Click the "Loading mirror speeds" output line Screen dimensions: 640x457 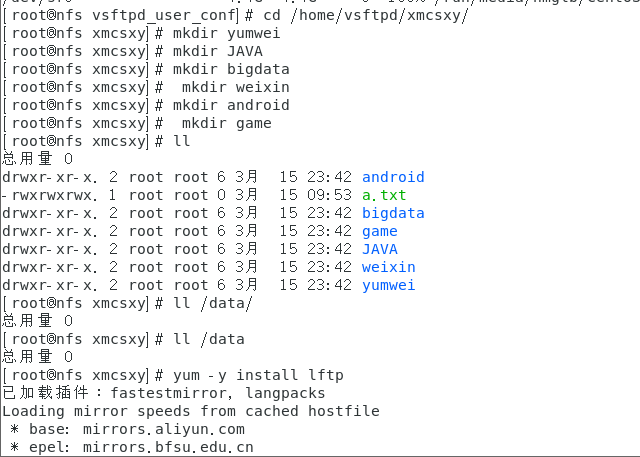click(x=190, y=411)
